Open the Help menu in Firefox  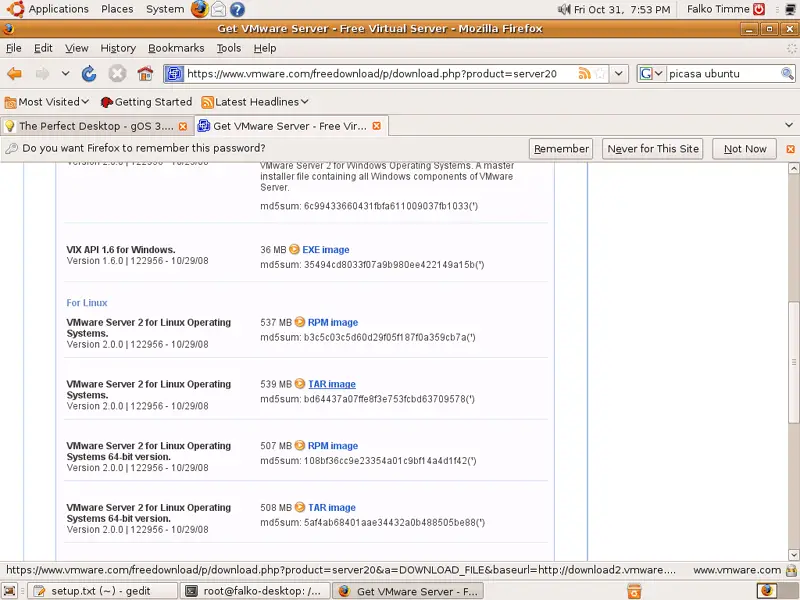265,48
